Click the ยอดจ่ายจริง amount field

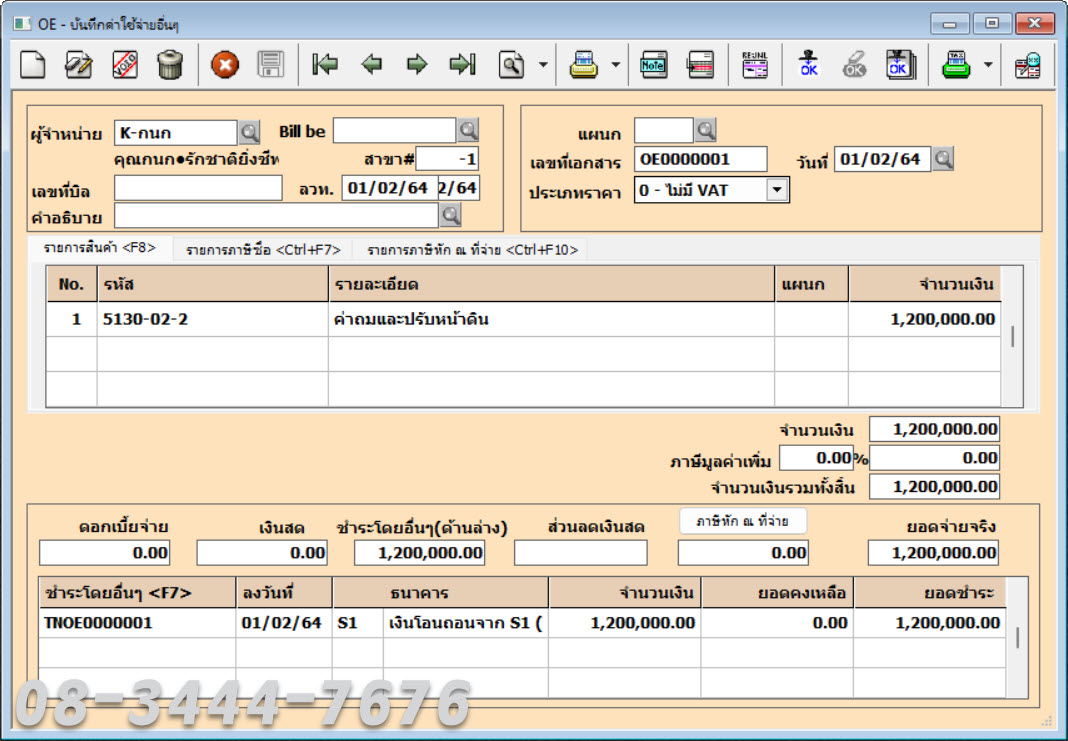[x=933, y=553]
